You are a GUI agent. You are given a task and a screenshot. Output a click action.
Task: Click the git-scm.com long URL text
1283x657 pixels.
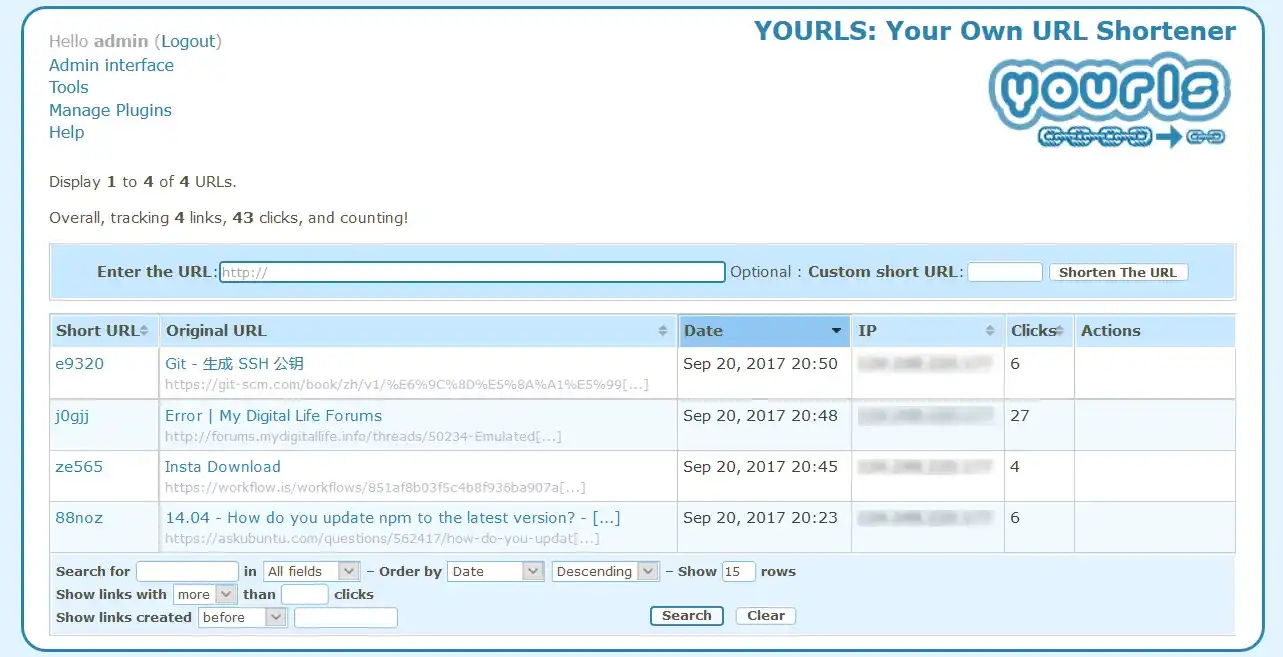[x=407, y=385]
